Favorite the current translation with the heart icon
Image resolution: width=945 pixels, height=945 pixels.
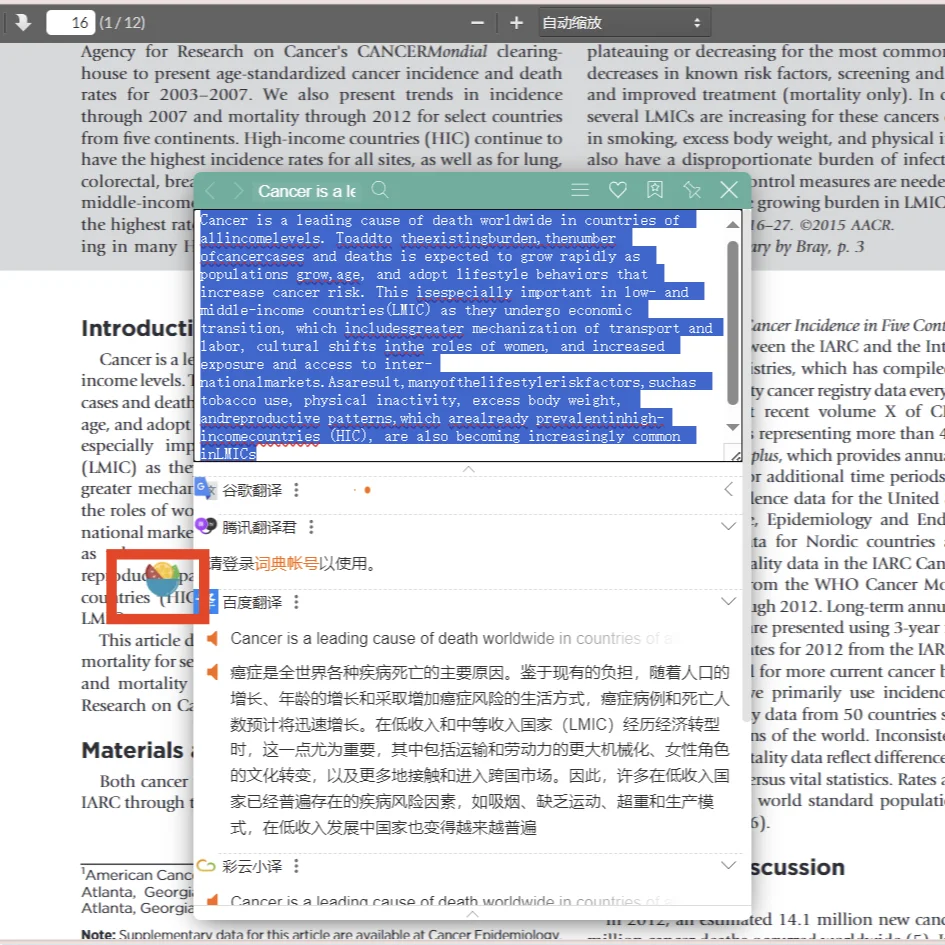617,190
